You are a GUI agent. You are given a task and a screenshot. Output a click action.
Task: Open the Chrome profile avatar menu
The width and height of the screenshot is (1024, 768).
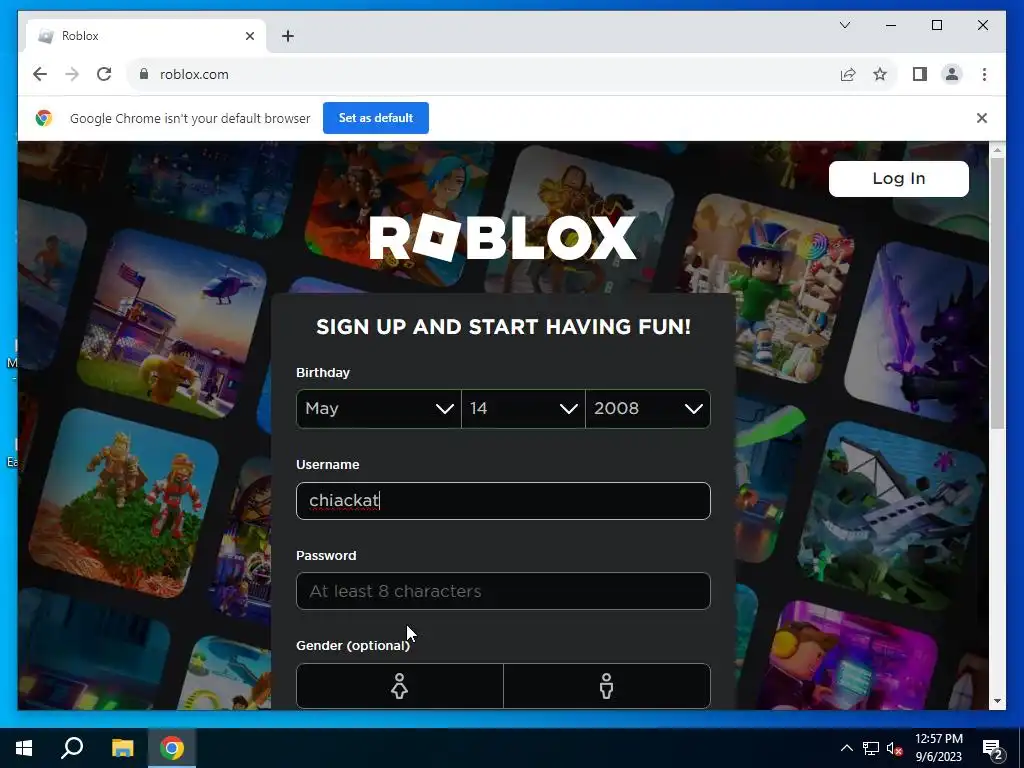952,74
